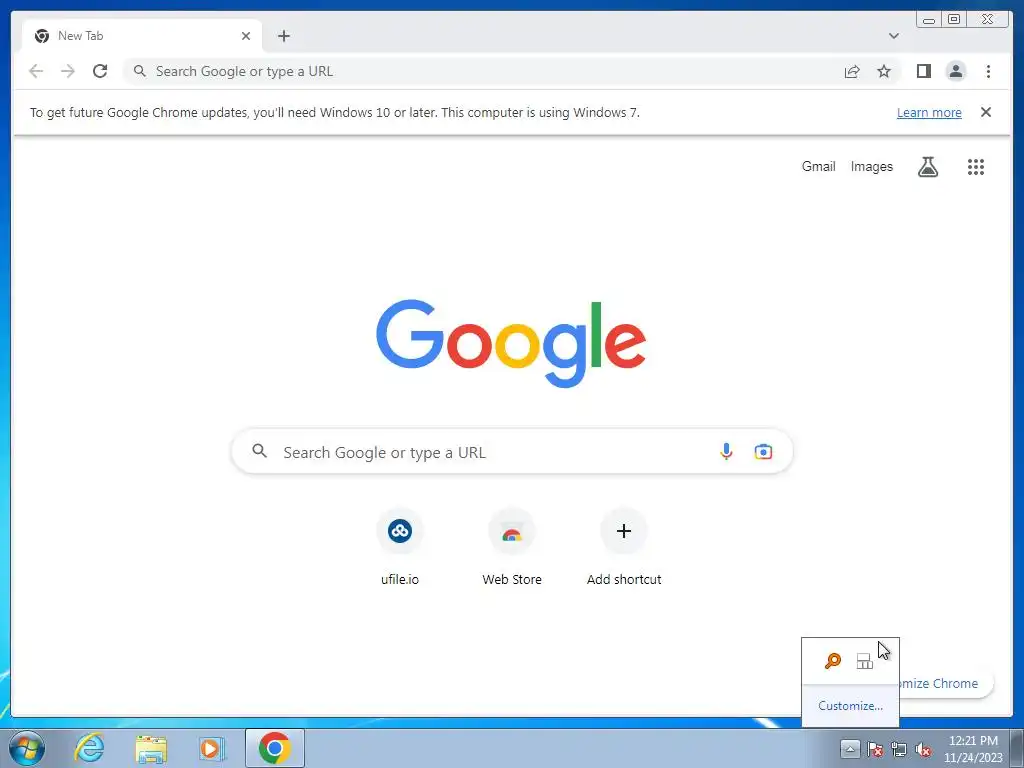Dismiss the Windows 7 update notice

(985, 112)
